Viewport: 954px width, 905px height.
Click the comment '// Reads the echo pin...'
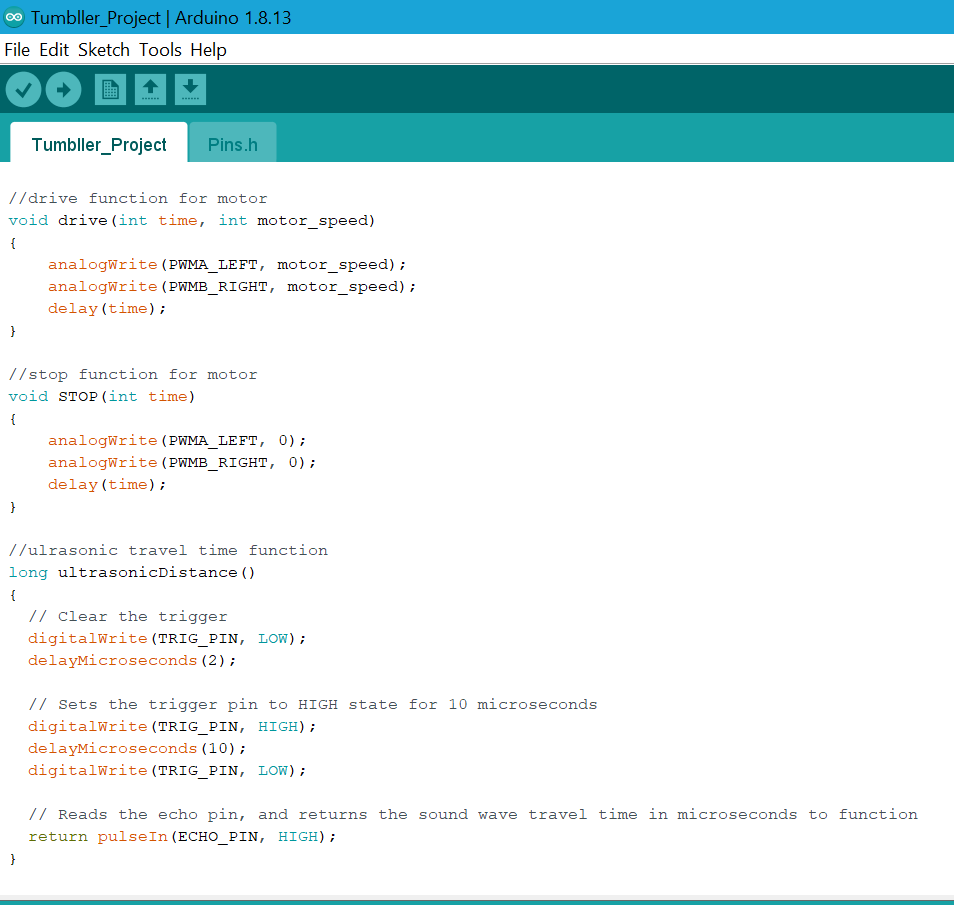[x=473, y=815]
